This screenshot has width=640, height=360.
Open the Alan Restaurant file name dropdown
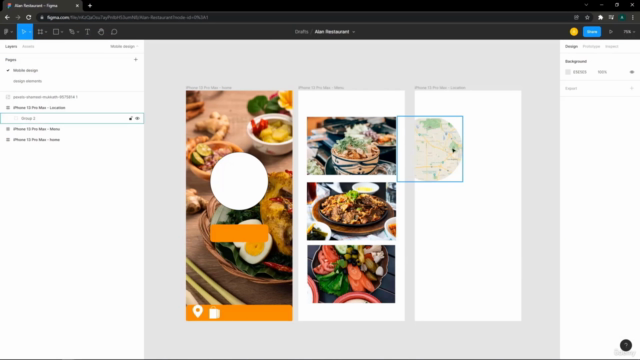[x=353, y=32]
